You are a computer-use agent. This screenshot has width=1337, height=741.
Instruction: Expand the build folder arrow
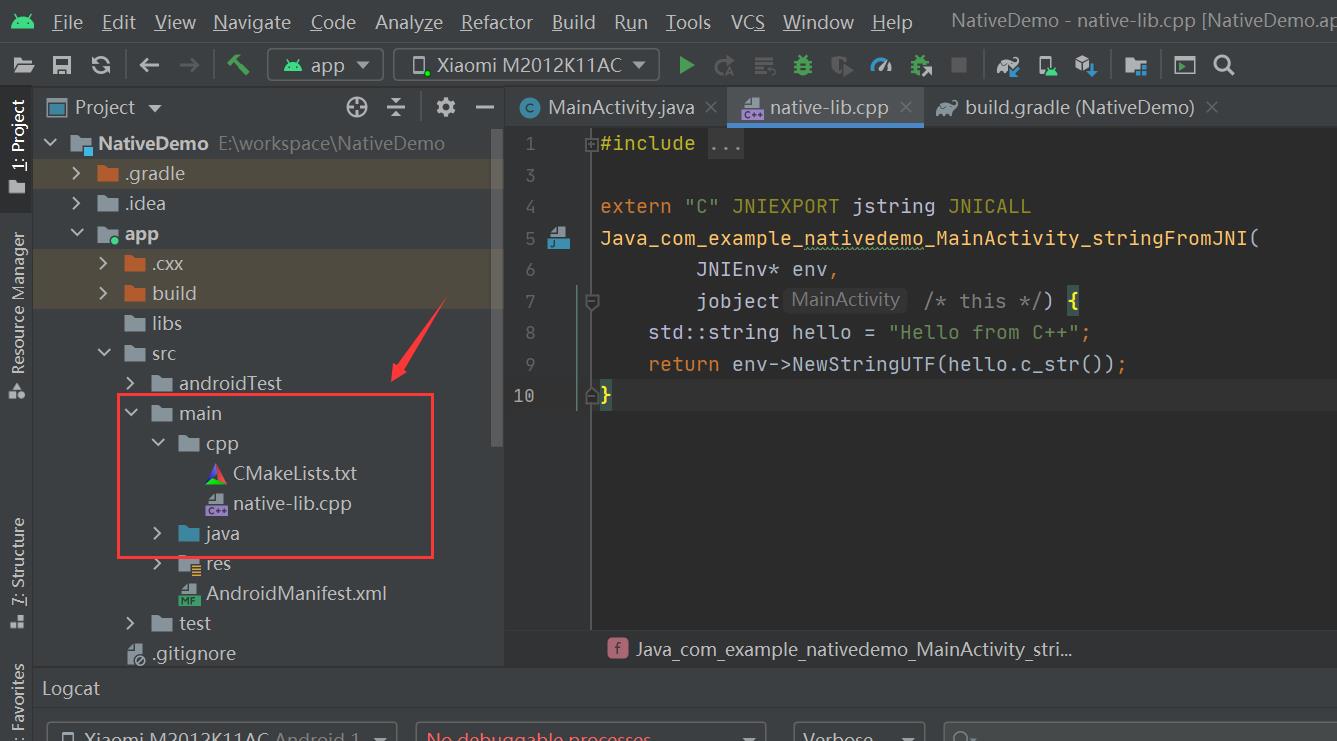click(104, 293)
